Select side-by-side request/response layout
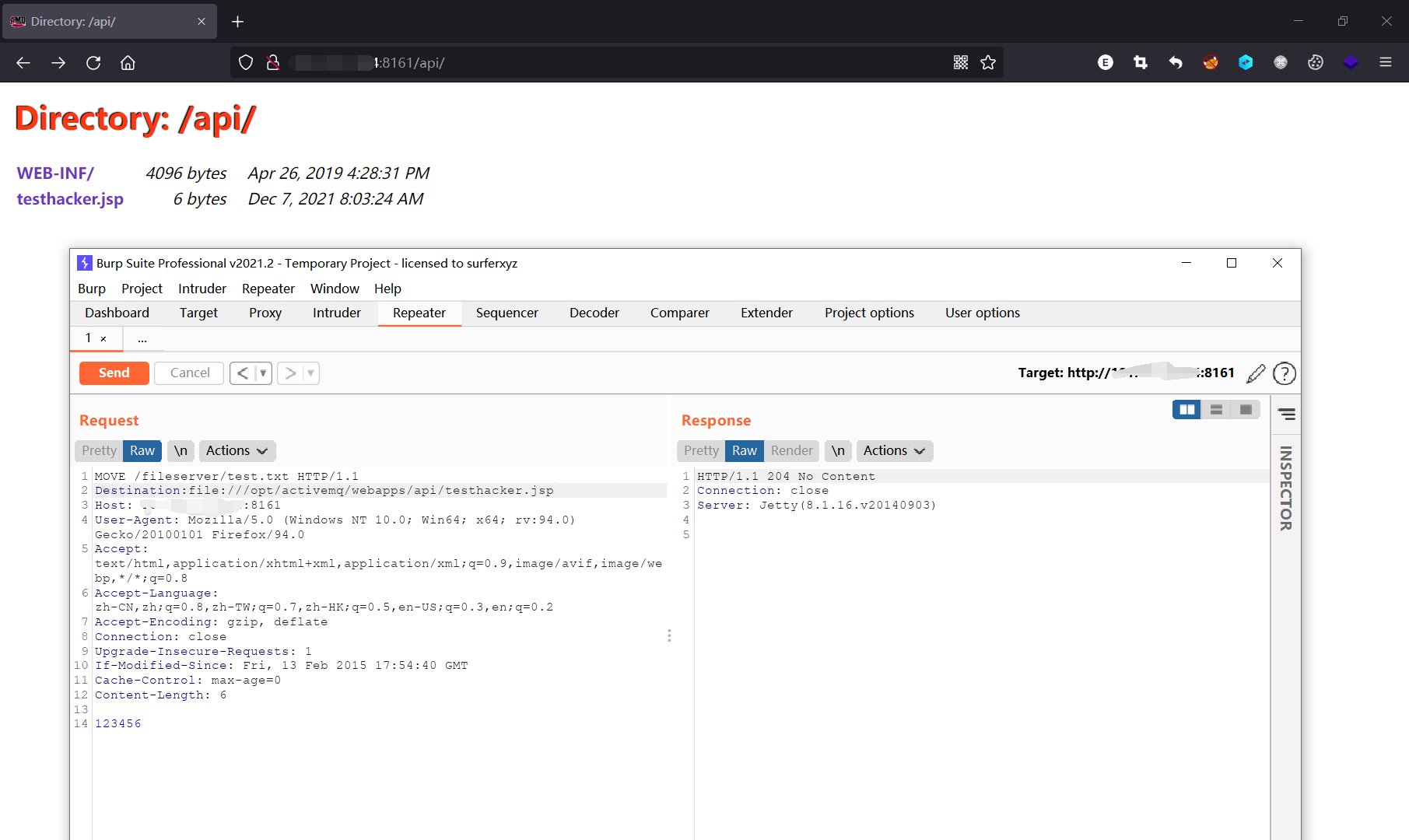 [x=1187, y=410]
